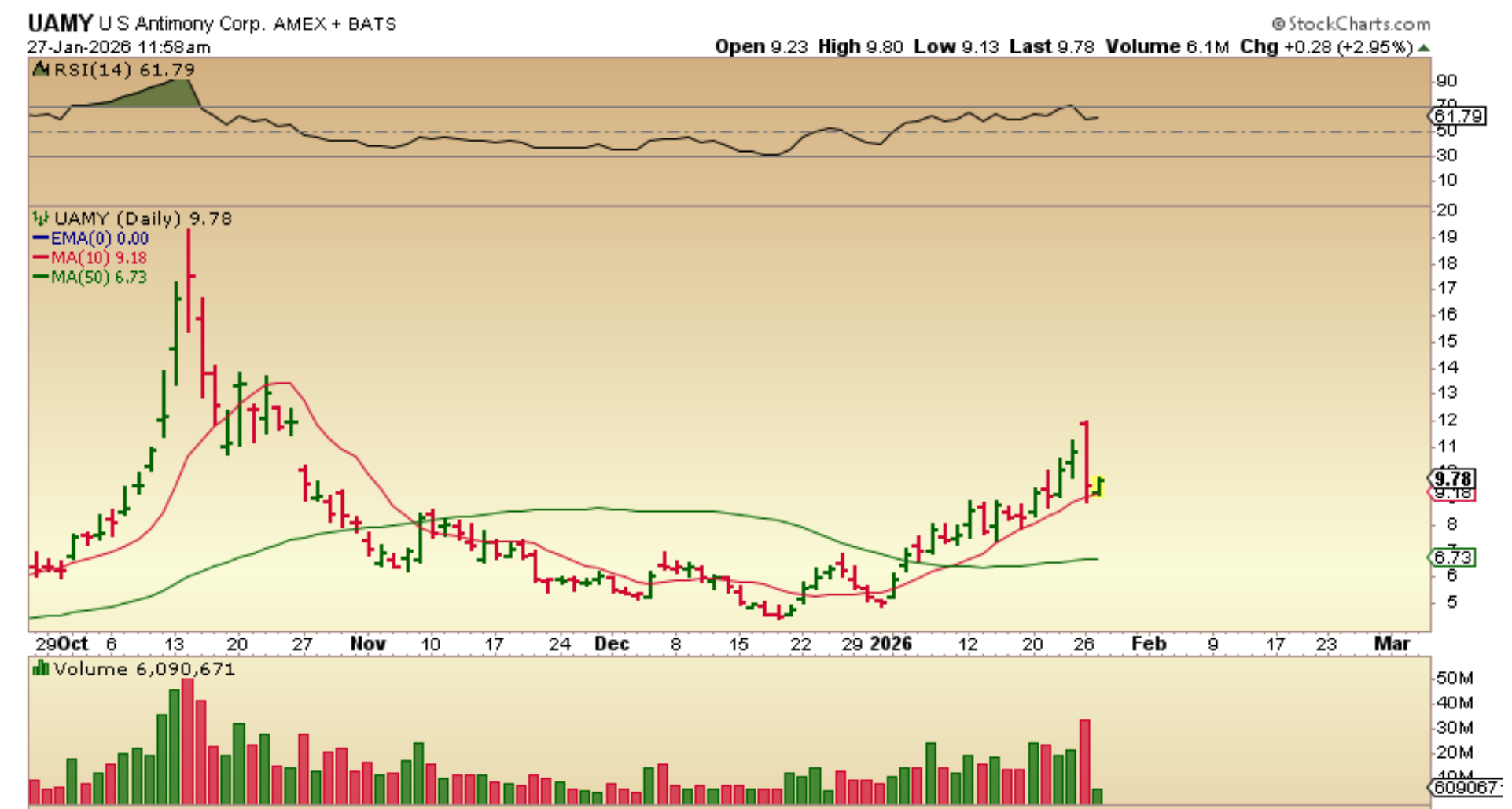Image resolution: width=1512 pixels, height=809 pixels.
Task: Click the volume bars icon beside Volume 6,090,671
Action: pos(40,669)
